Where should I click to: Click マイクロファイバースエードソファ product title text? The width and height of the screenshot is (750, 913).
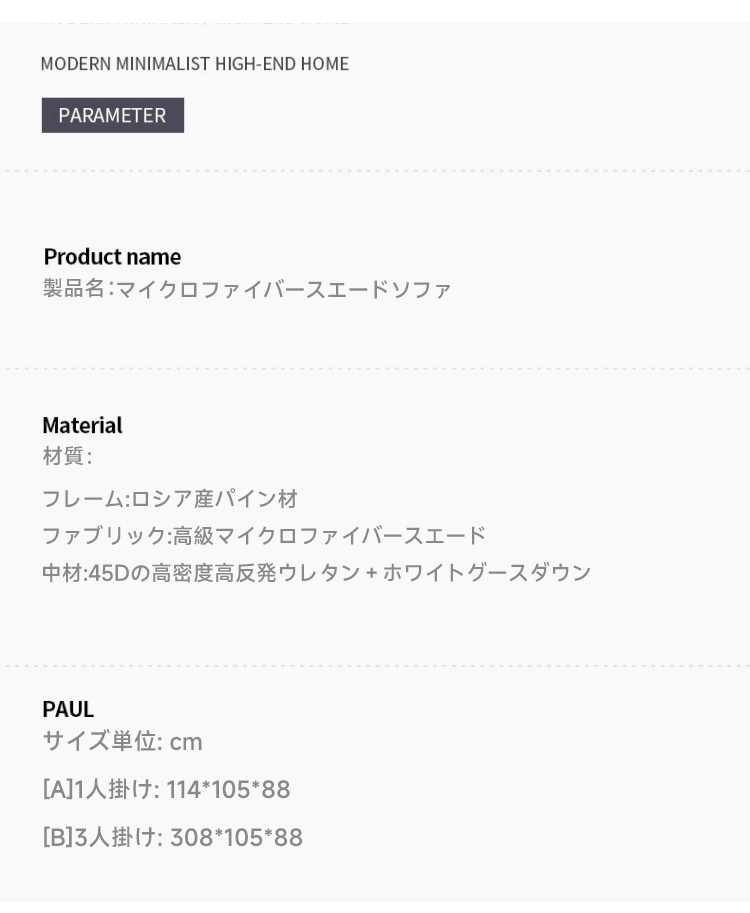click(284, 289)
